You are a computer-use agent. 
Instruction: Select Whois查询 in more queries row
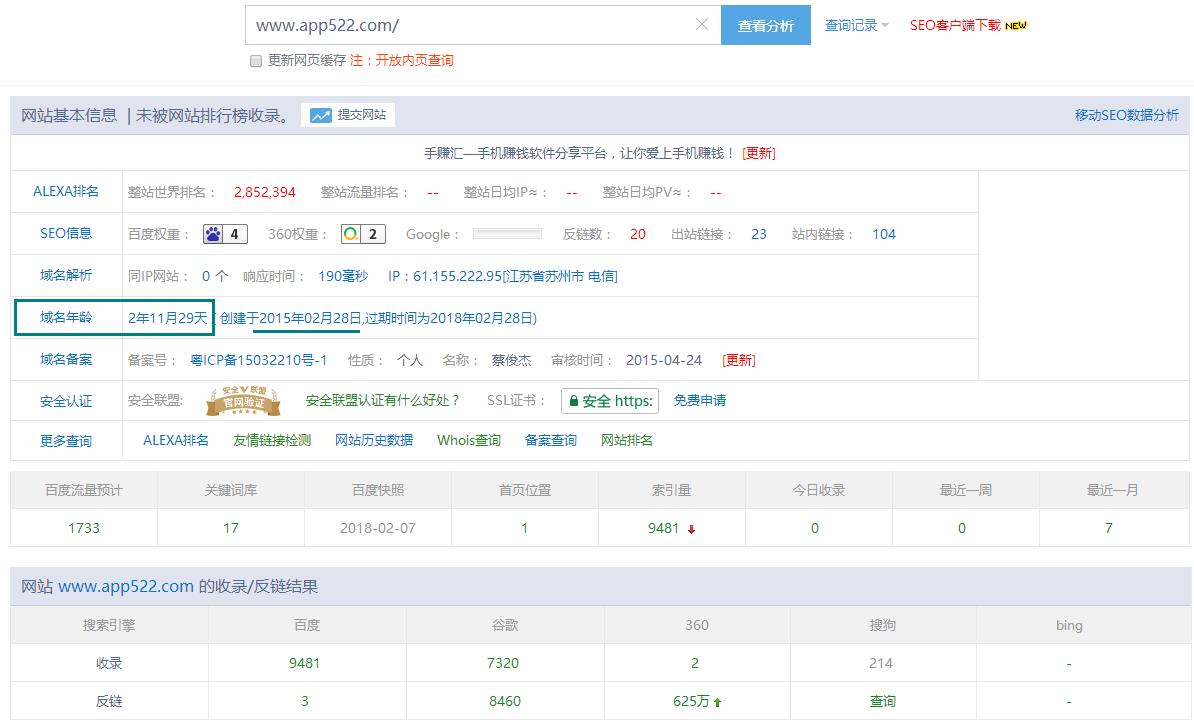click(x=469, y=440)
